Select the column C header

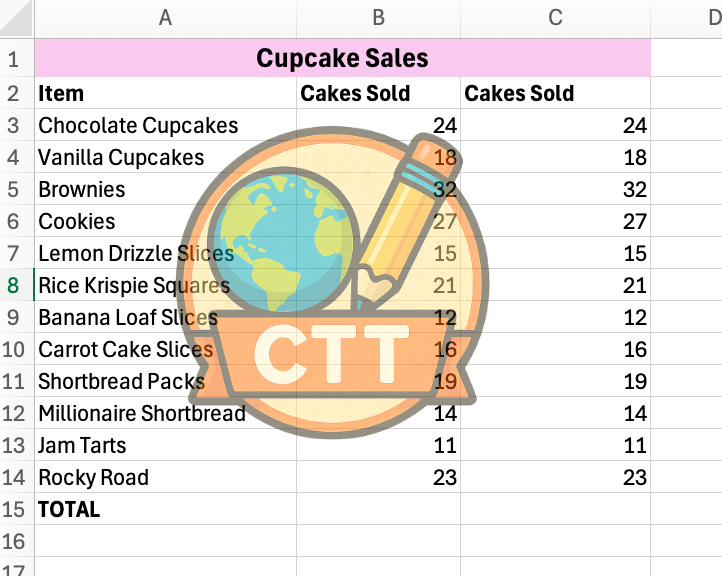[x=555, y=17]
